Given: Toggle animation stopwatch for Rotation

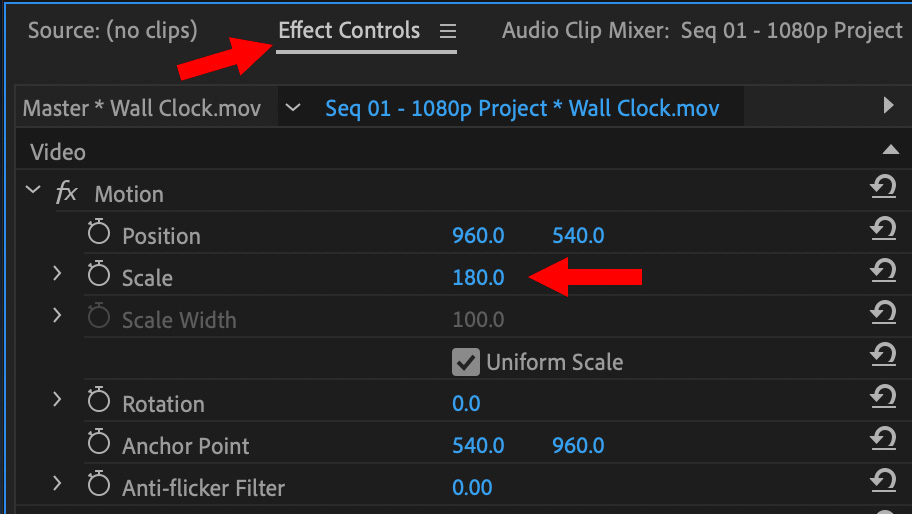Looking at the screenshot, I should pos(99,399).
